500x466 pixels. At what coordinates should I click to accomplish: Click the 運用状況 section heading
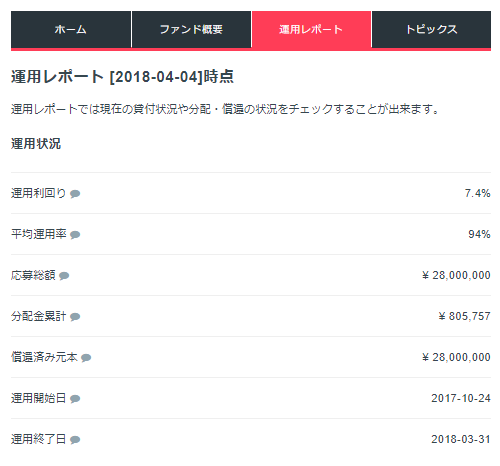(x=36, y=144)
